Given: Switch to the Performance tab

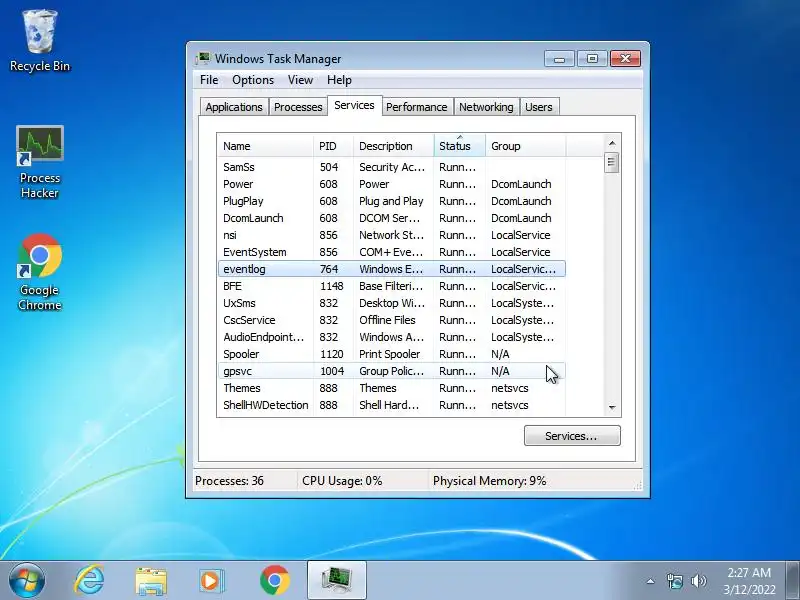Looking at the screenshot, I should click(416, 107).
